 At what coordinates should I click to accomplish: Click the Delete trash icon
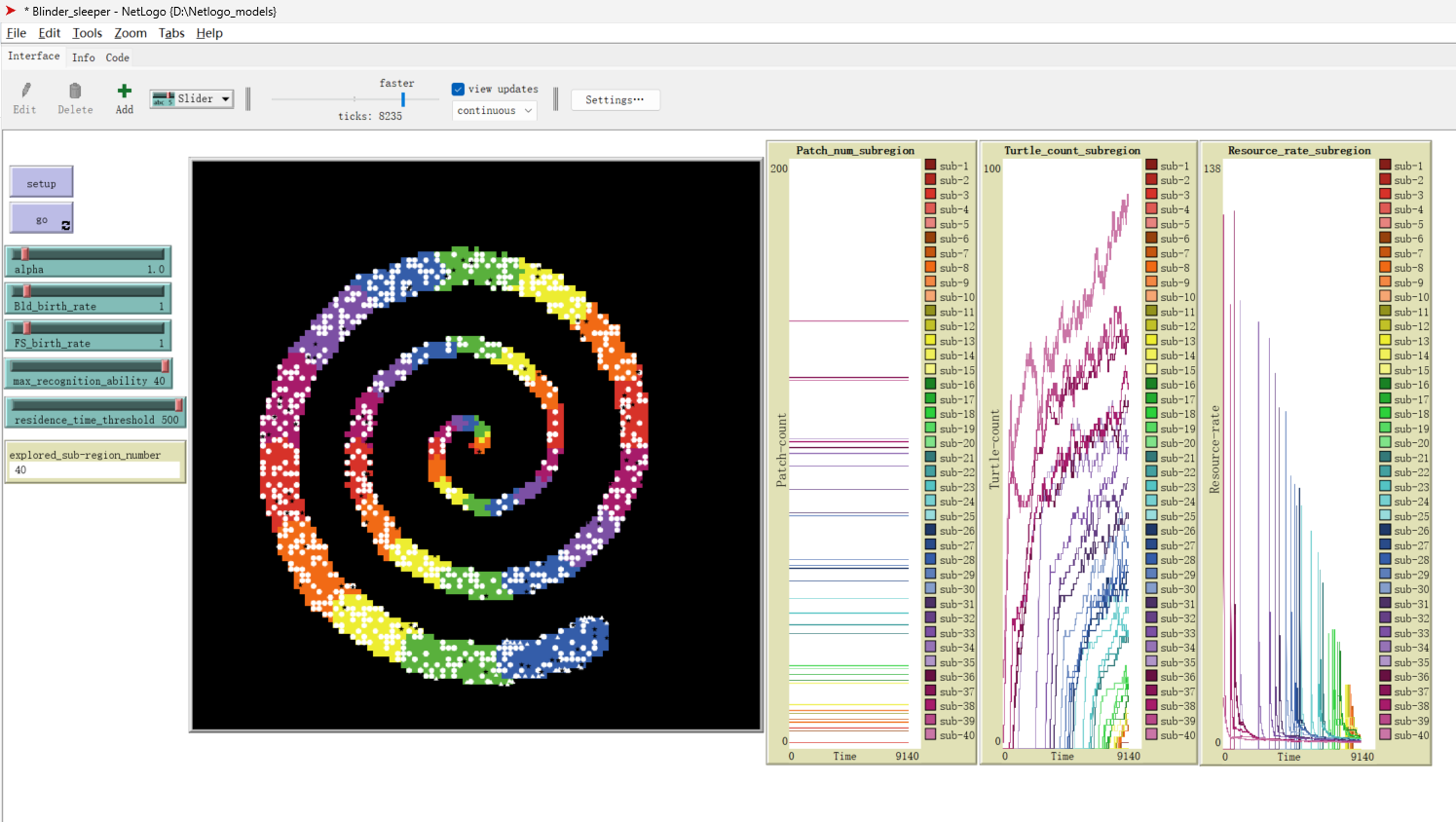tap(75, 92)
